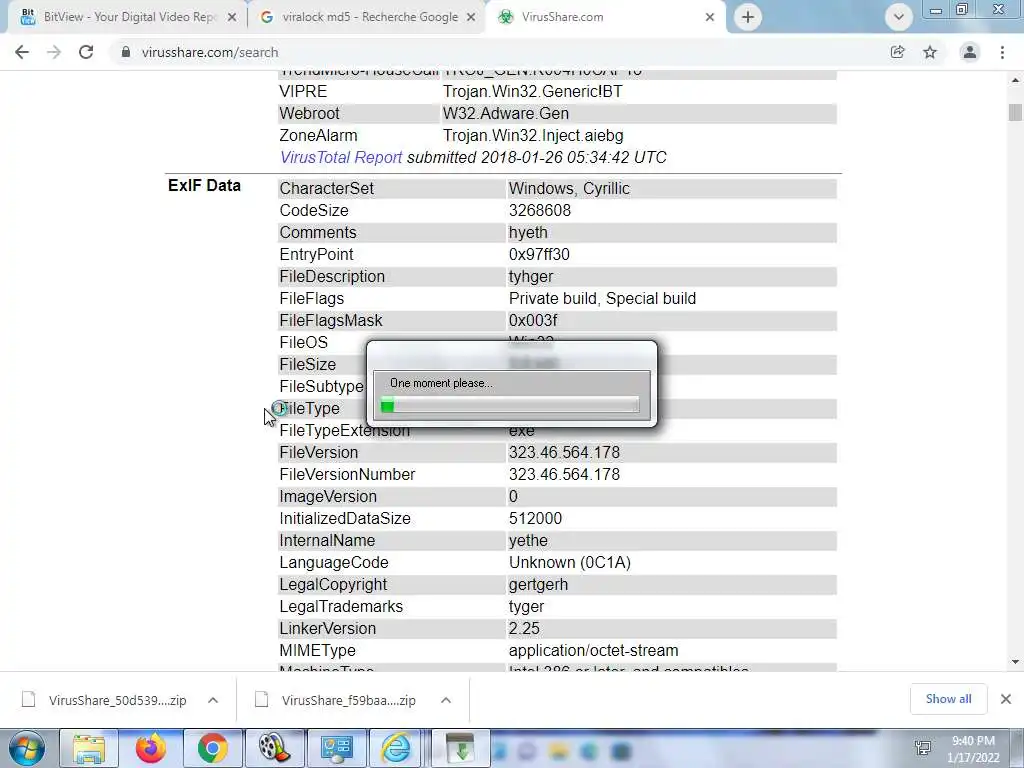Launch Internet Explorer from taskbar
1024x768 pixels.
tap(396, 748)
